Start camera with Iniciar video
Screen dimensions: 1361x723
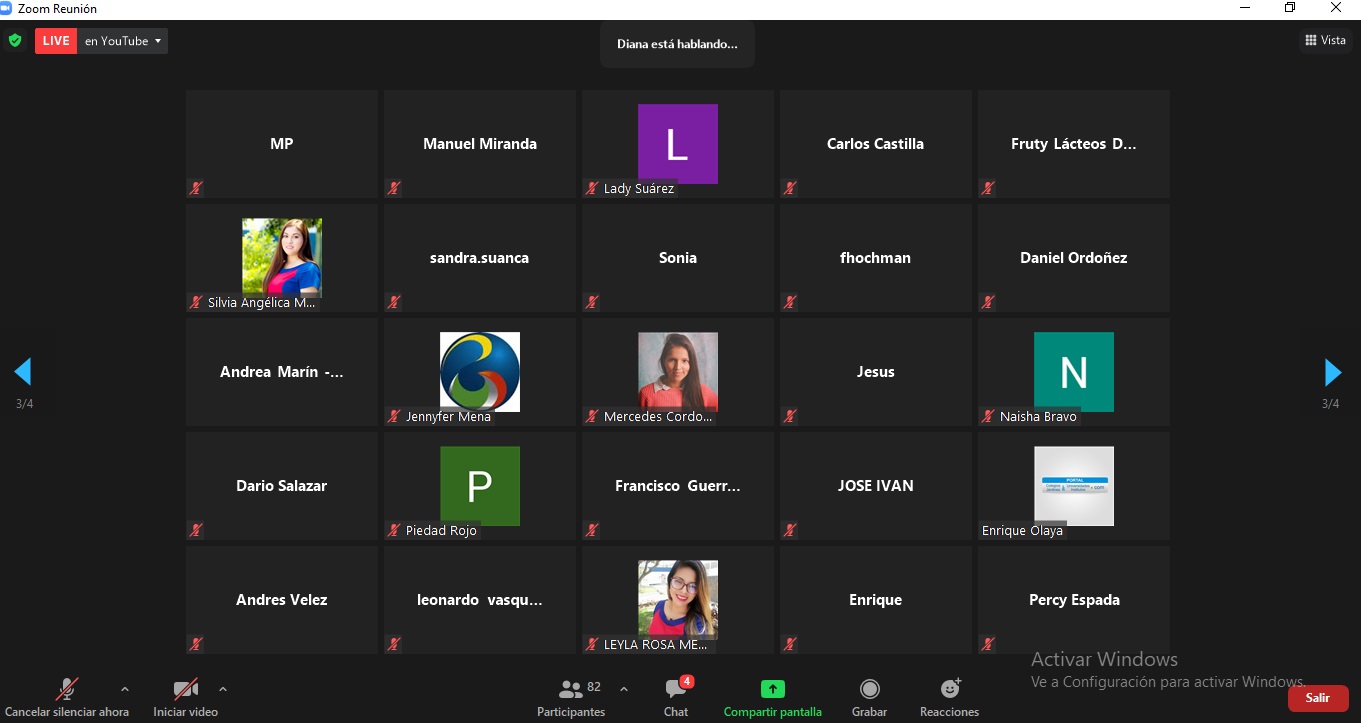click(185, 698)
